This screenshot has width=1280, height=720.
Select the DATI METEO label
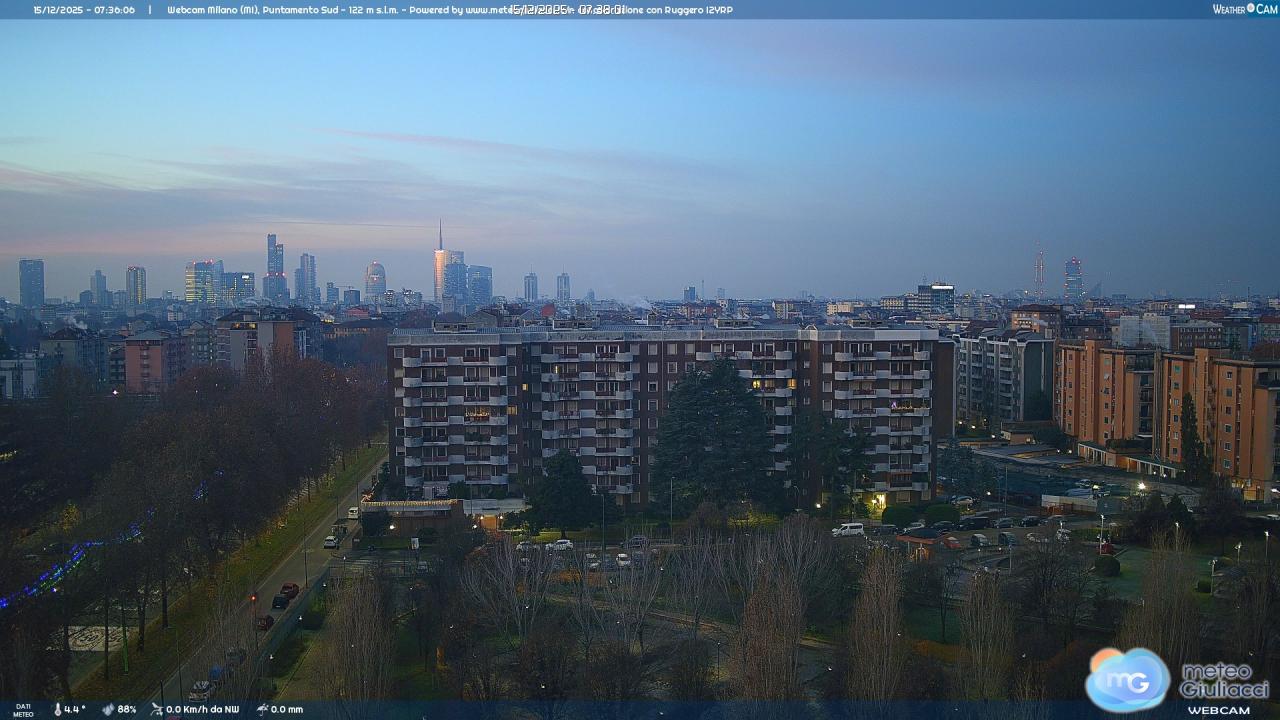tap(23, 710)
